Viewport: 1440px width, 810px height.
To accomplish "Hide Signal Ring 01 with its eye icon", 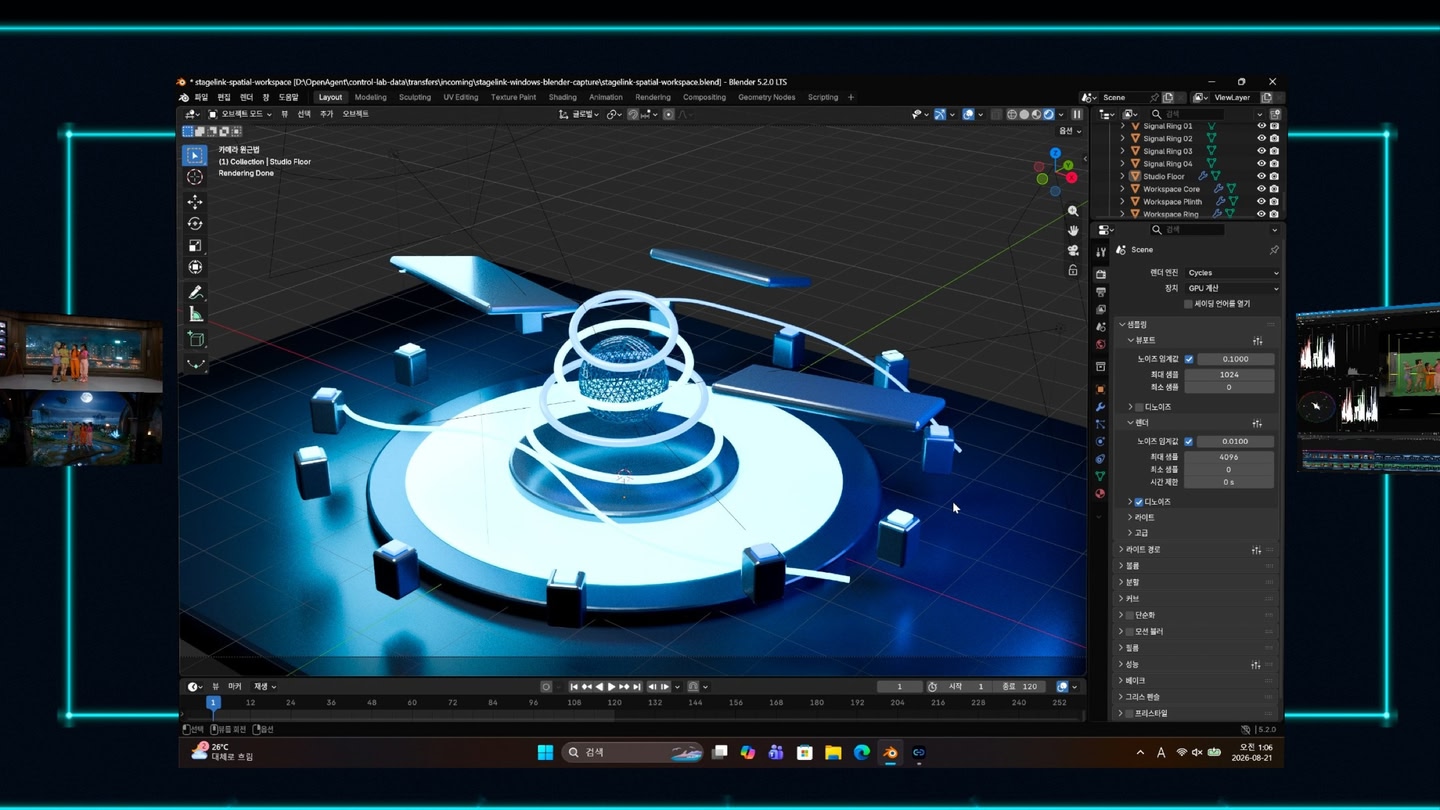I will point(1261,126).
